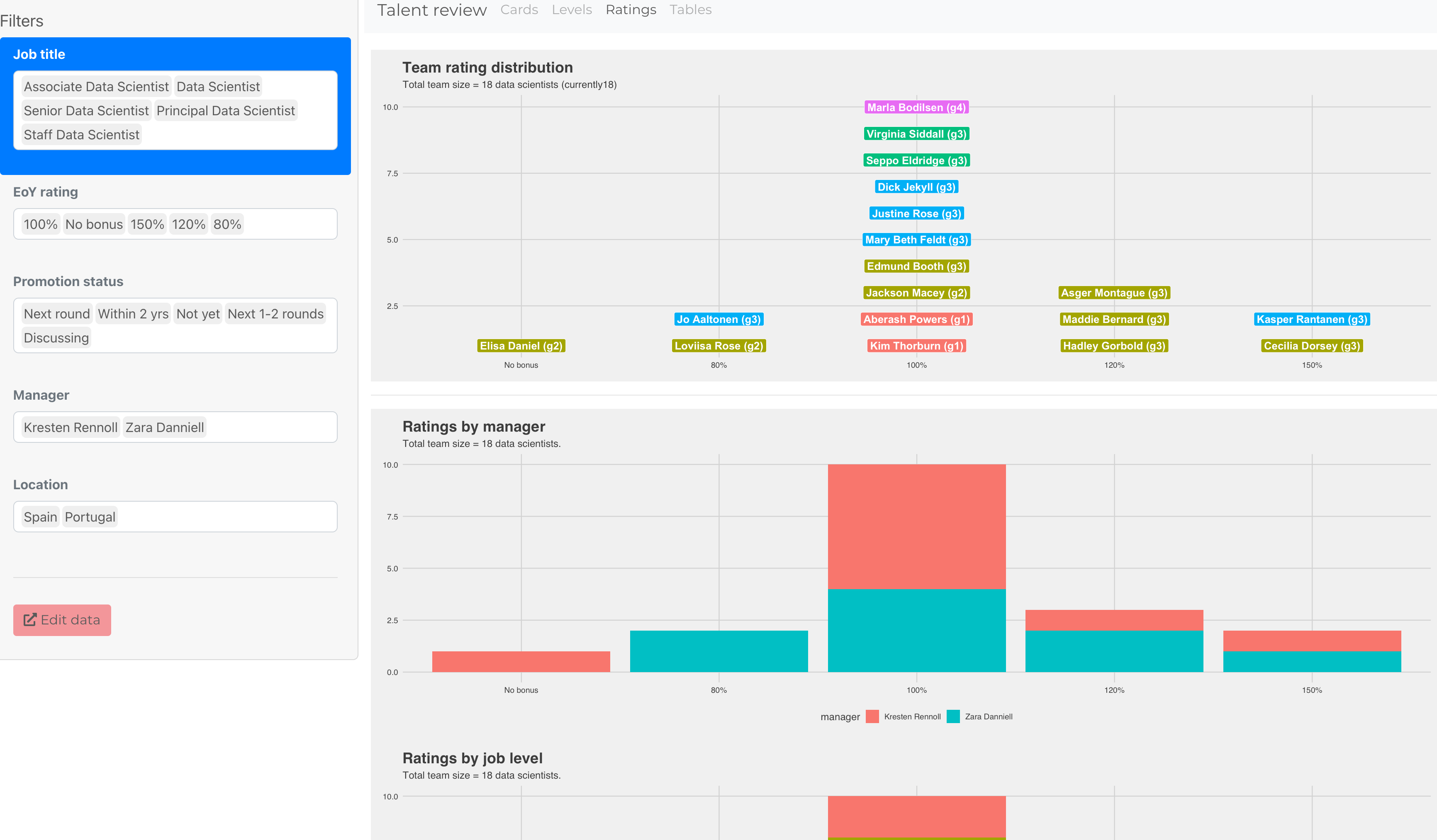Select the Portugal location tag

tap(90, 516)
